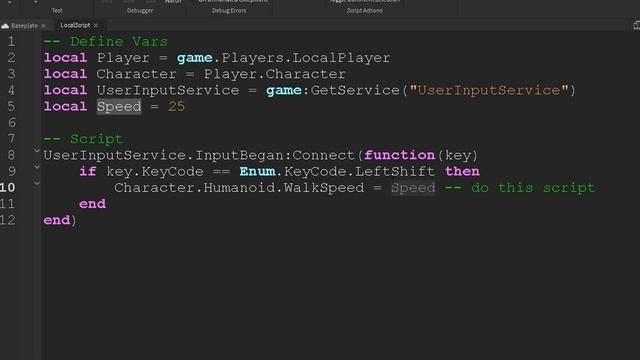The image size is (640, 360).
Task: Switch to the Baseplate tab
Action: click(x=24, y=25)
